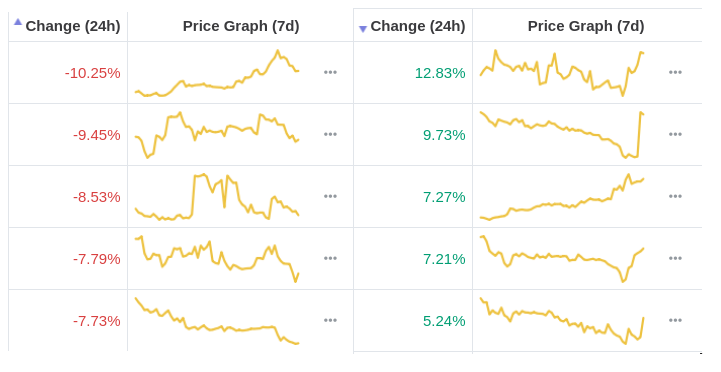Open the three-dot menu for the 9.73% row
The image size is (721, 372).
pos(675,134)
